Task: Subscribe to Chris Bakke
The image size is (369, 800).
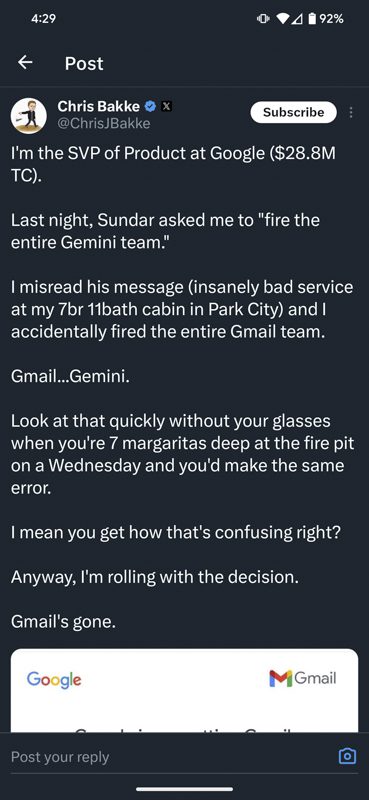Action: tap(293, 112)
